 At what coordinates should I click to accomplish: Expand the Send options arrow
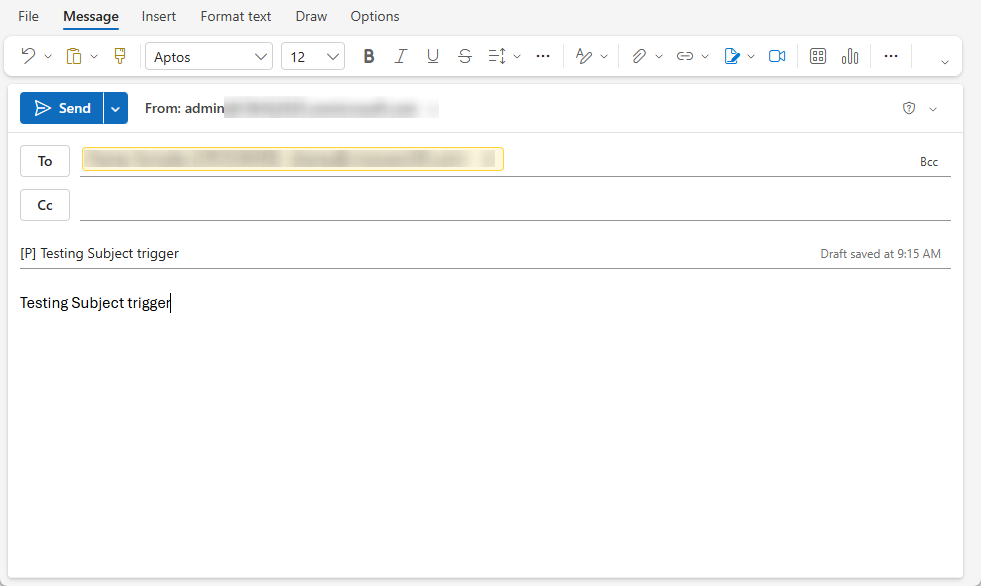(116, 108)
